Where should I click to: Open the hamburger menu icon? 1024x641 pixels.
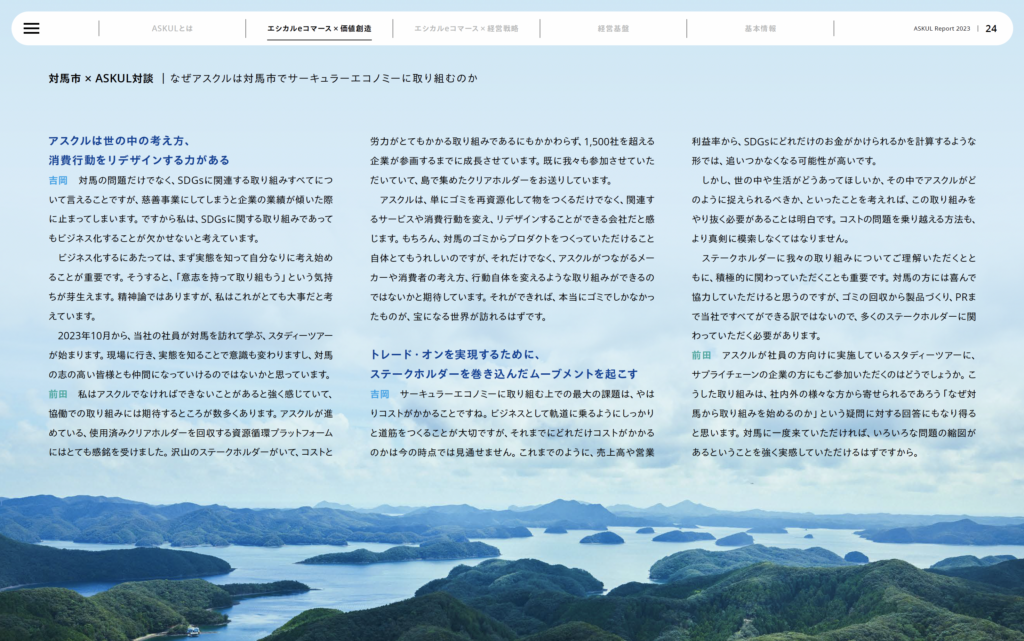point(31,28)
